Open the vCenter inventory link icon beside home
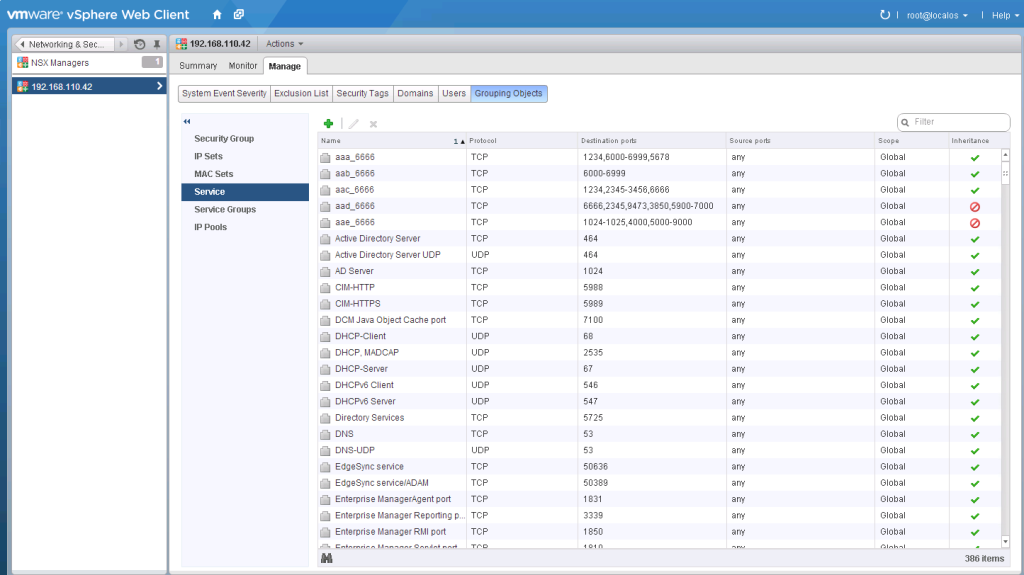 coord(239,14)
